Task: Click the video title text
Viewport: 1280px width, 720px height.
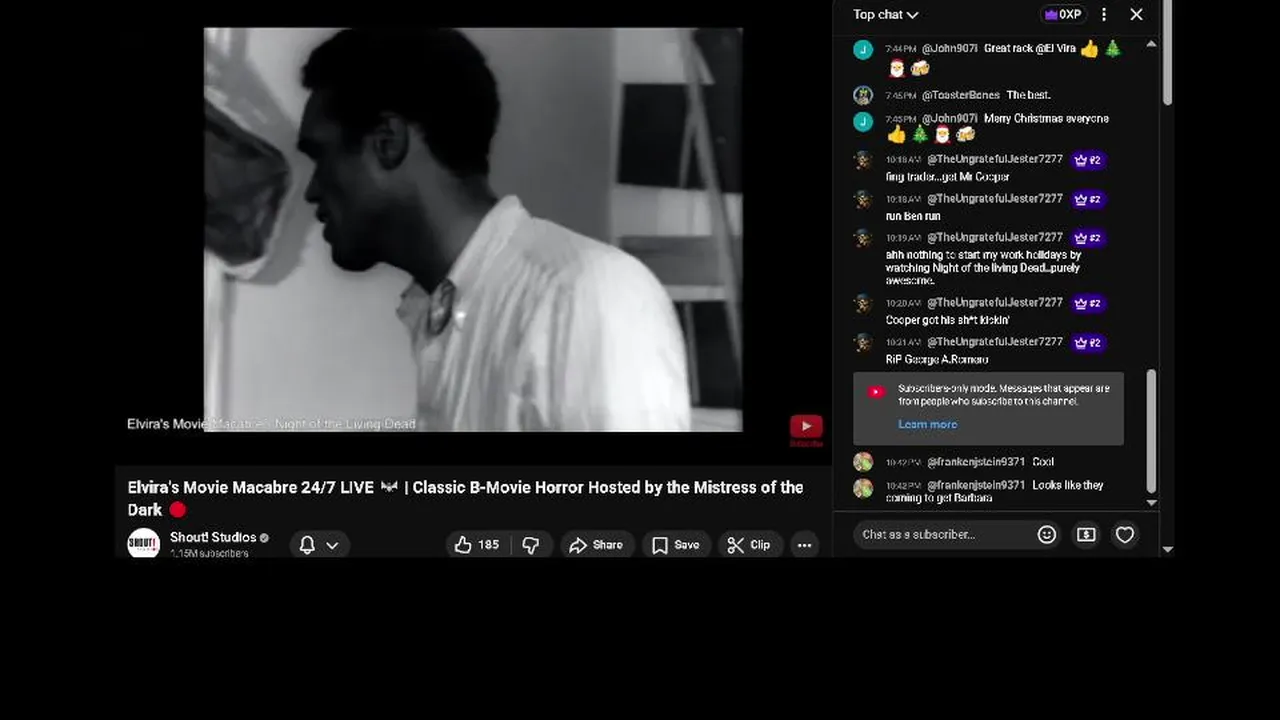Action: coord(465,498)
